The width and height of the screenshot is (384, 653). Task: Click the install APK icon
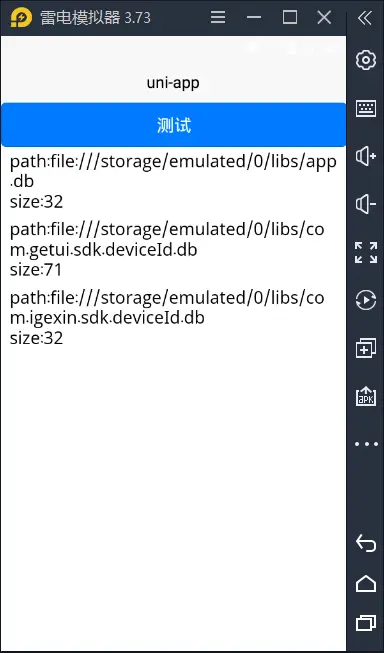coord(366,396)
